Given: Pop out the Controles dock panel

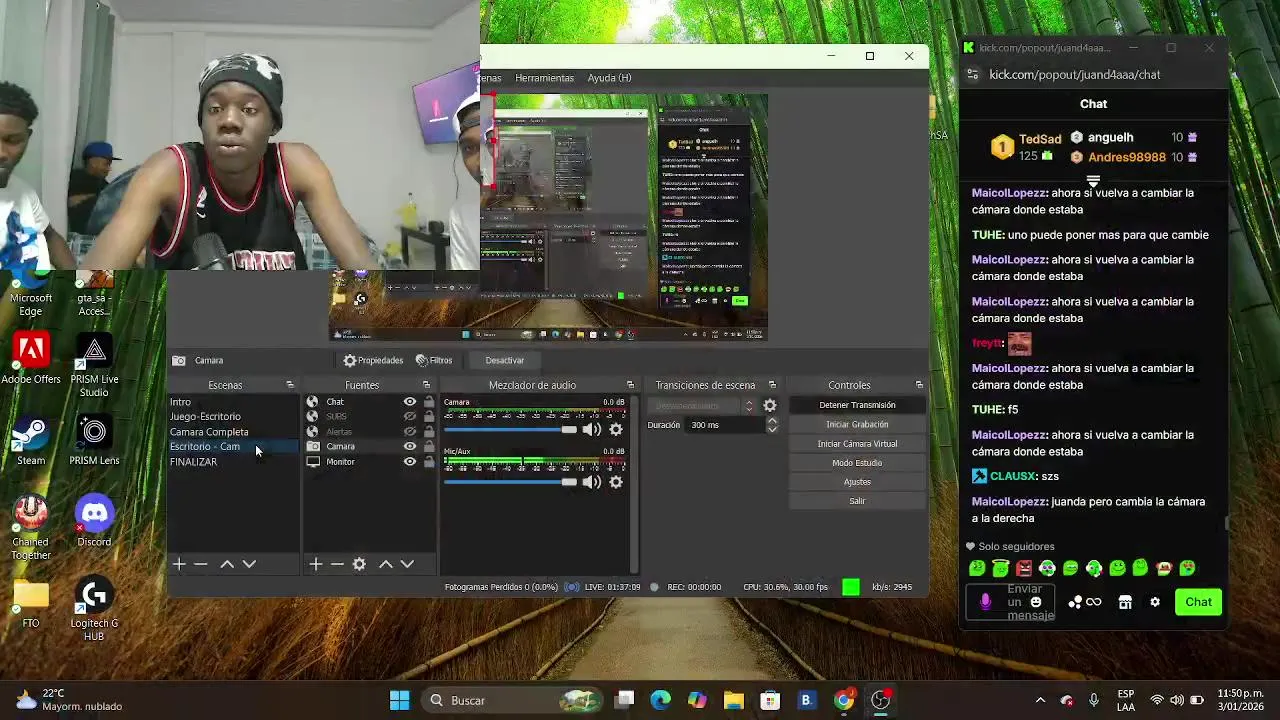Looking at the screenshot, I should click(x=919, y=385).
